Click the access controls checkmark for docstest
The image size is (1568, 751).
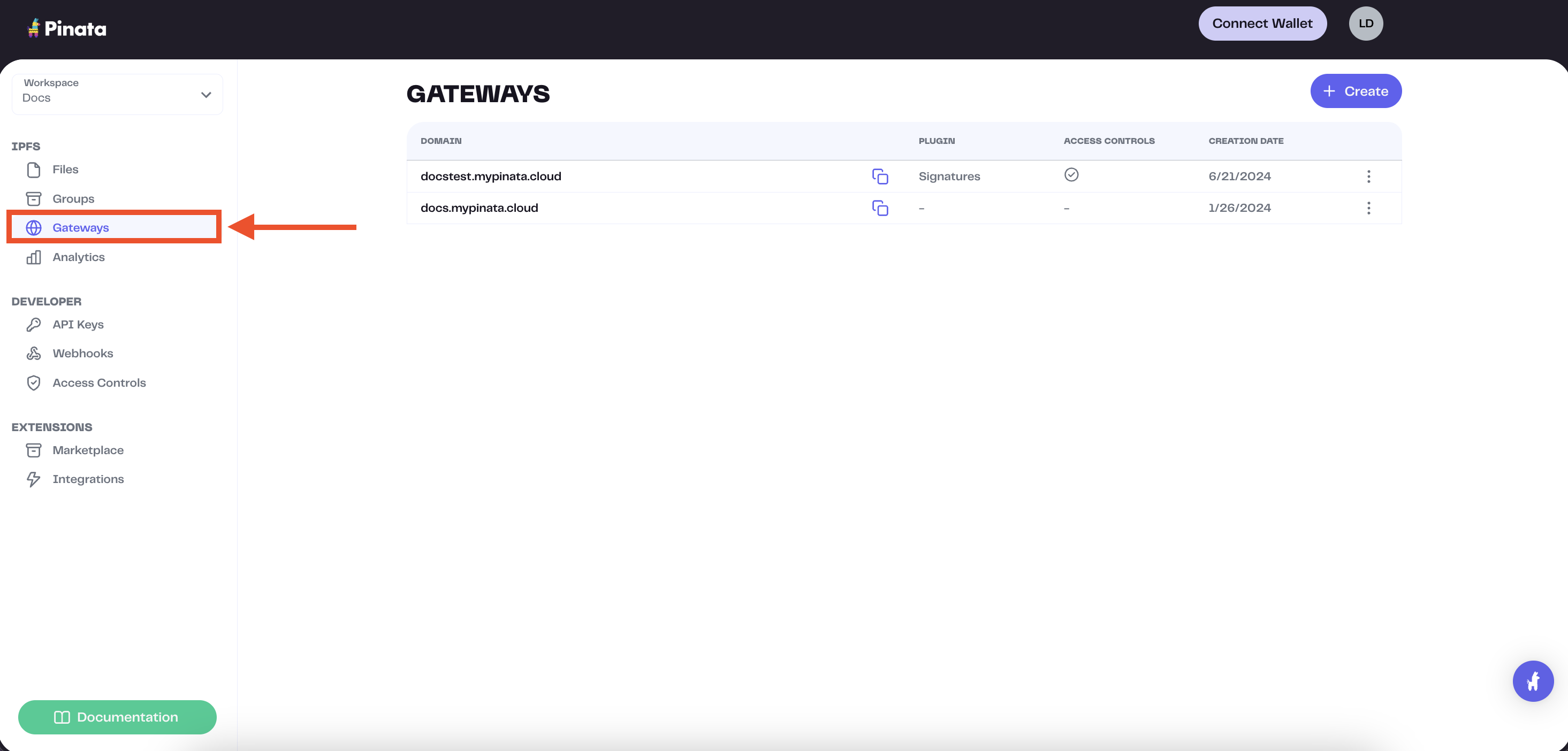1071,175
